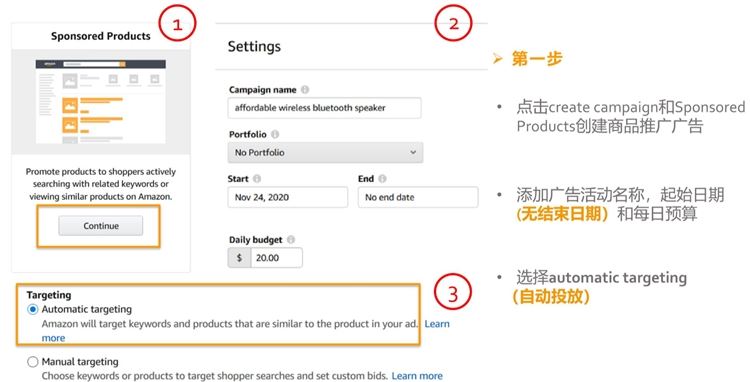Screen dimensions: 750x382
Task: Click the Targeting section label
Action: coord(49,295)
